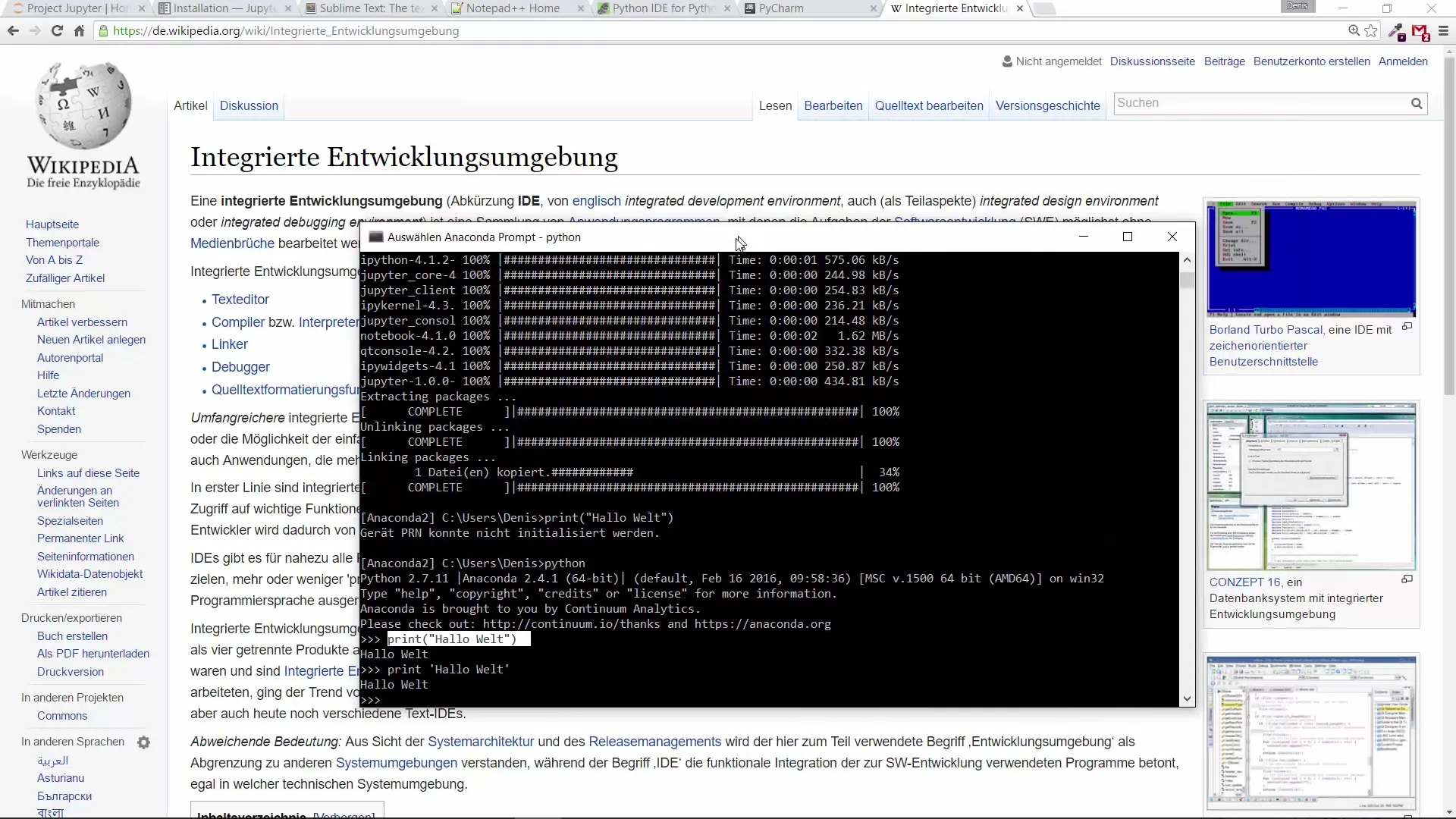Open Themenportale sidebar link
The image size is (1456, 819).
62,243
